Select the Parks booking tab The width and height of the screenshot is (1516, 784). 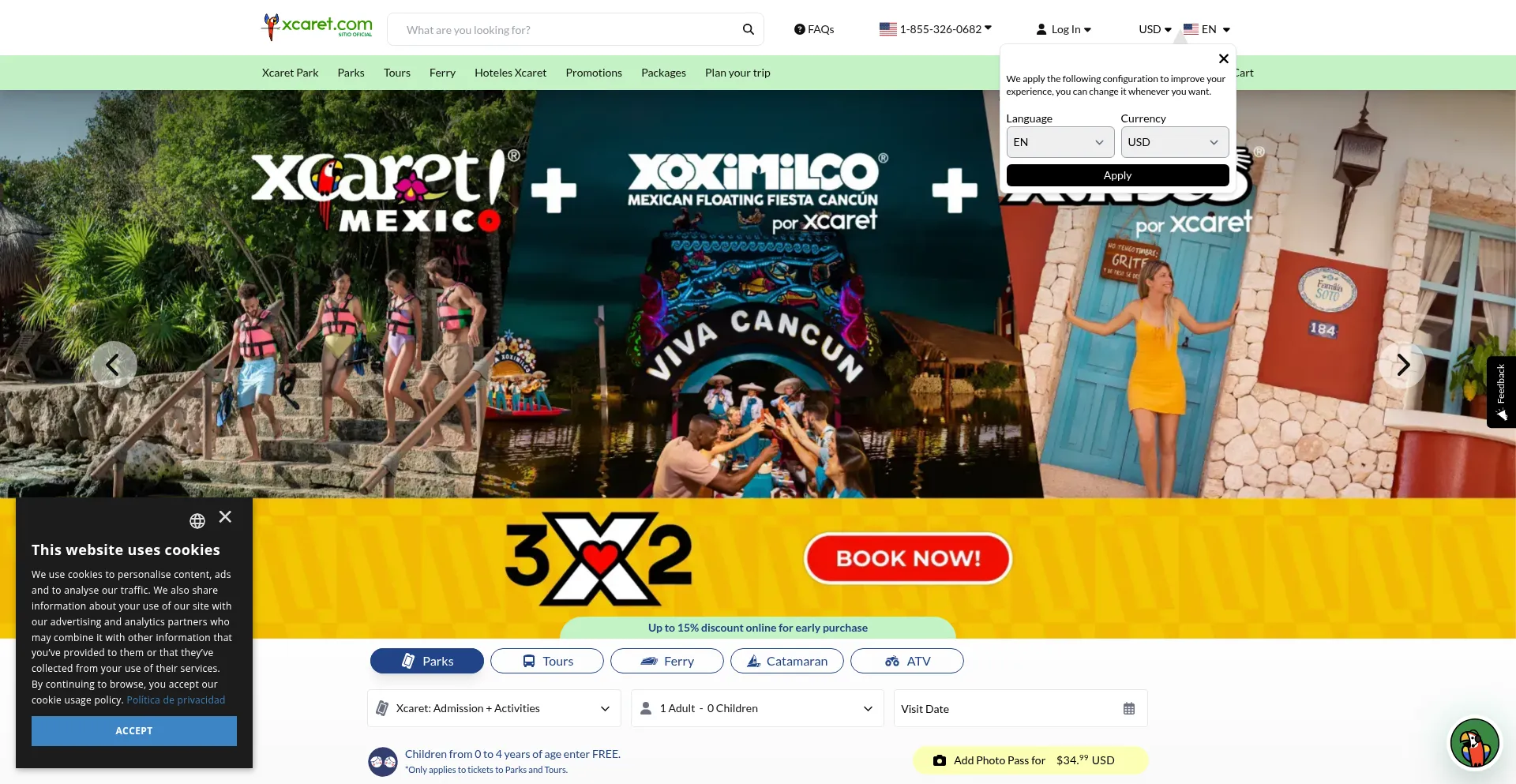point(427,661)
